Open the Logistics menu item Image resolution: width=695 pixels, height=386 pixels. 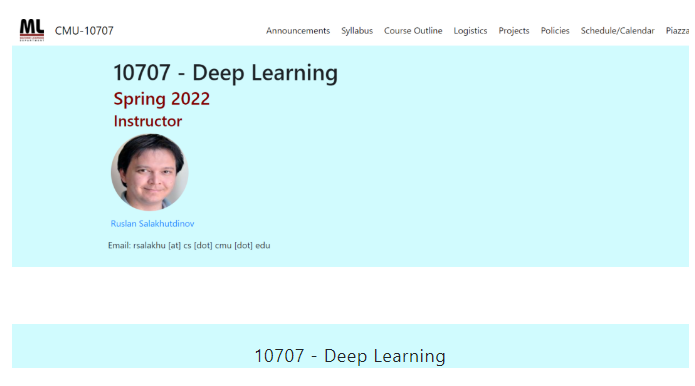[470, 31]
